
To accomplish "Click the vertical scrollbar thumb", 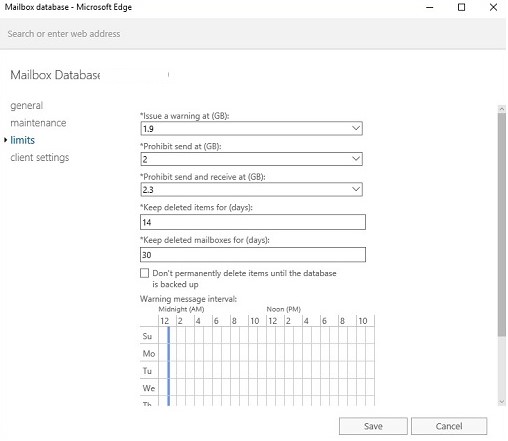I will coord(502,224).
